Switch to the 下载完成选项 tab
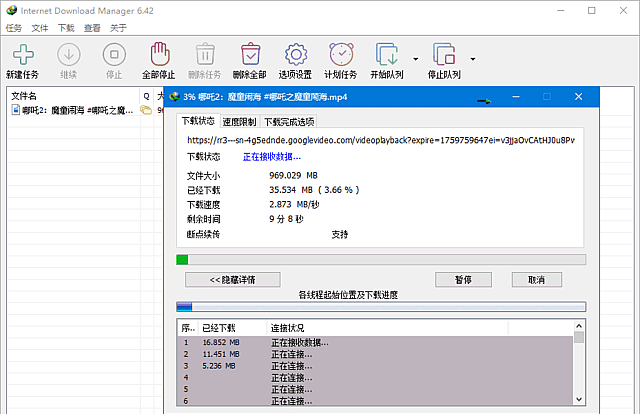 pos(289,122)
